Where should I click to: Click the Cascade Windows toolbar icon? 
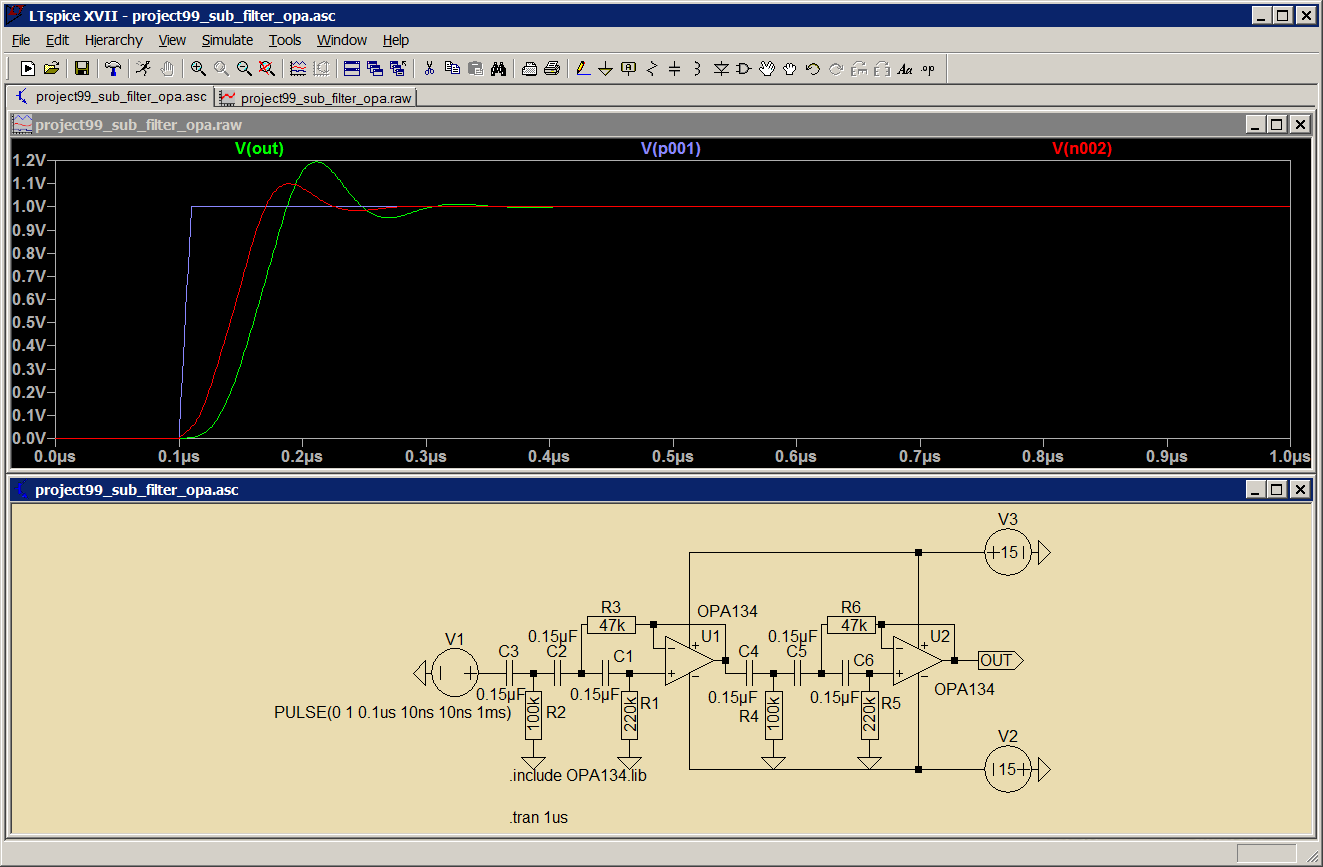375,68
